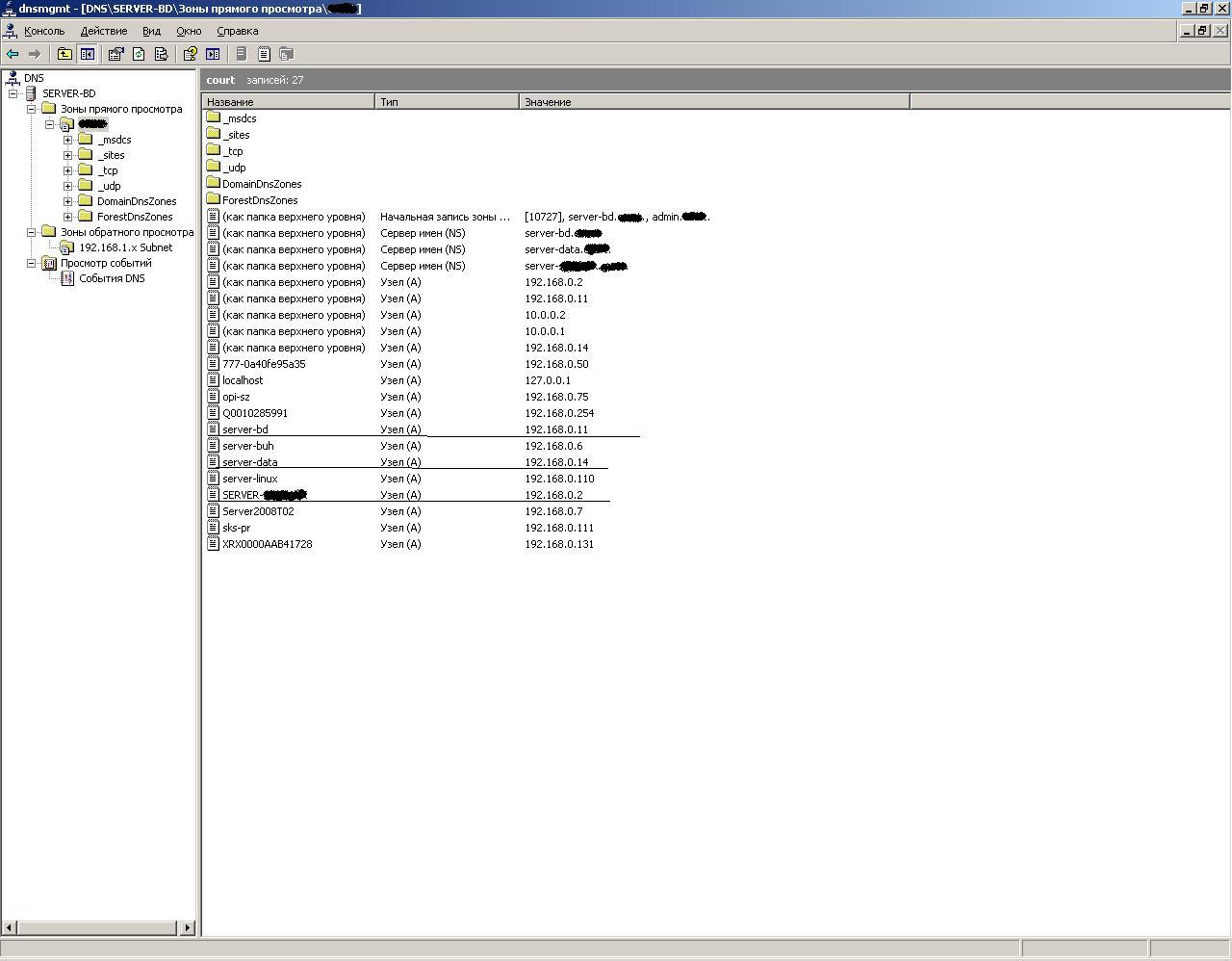Expand the _udp tree node
The height and width of the screenshot is (961, 1232).
click(67, 186)
